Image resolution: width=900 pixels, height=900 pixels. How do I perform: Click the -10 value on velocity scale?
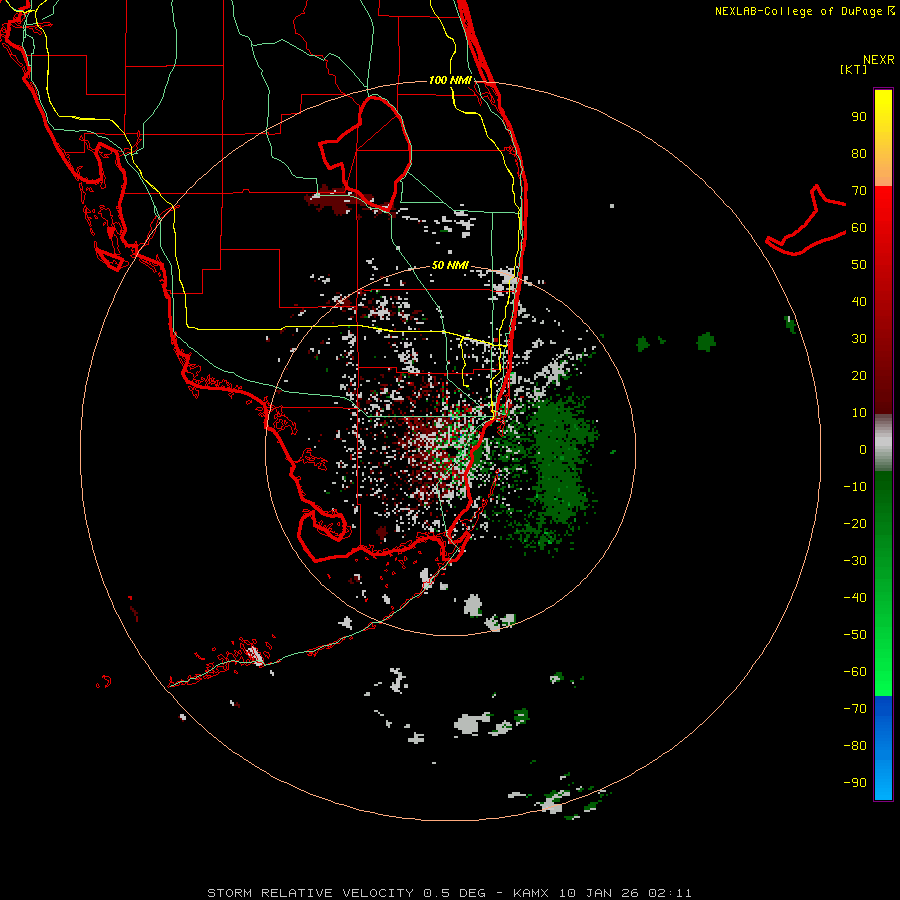click(855, 487)
